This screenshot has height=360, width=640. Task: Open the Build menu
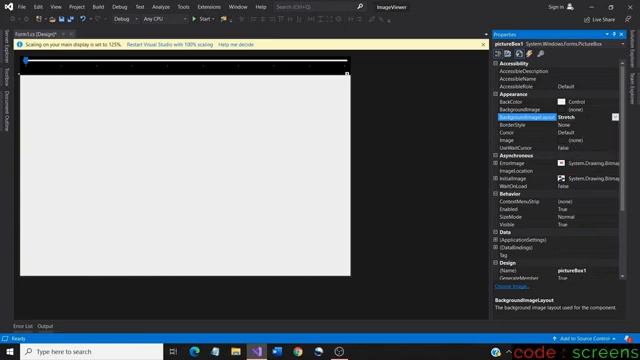tap(98, 7)
